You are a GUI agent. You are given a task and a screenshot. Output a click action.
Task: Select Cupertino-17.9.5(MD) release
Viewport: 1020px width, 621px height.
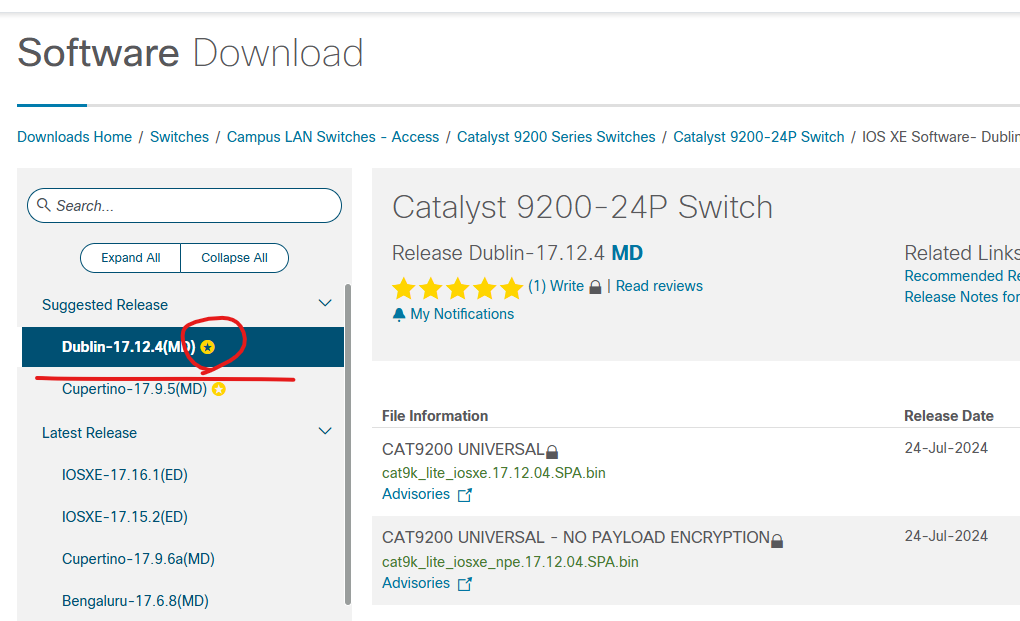coord(134,389)
